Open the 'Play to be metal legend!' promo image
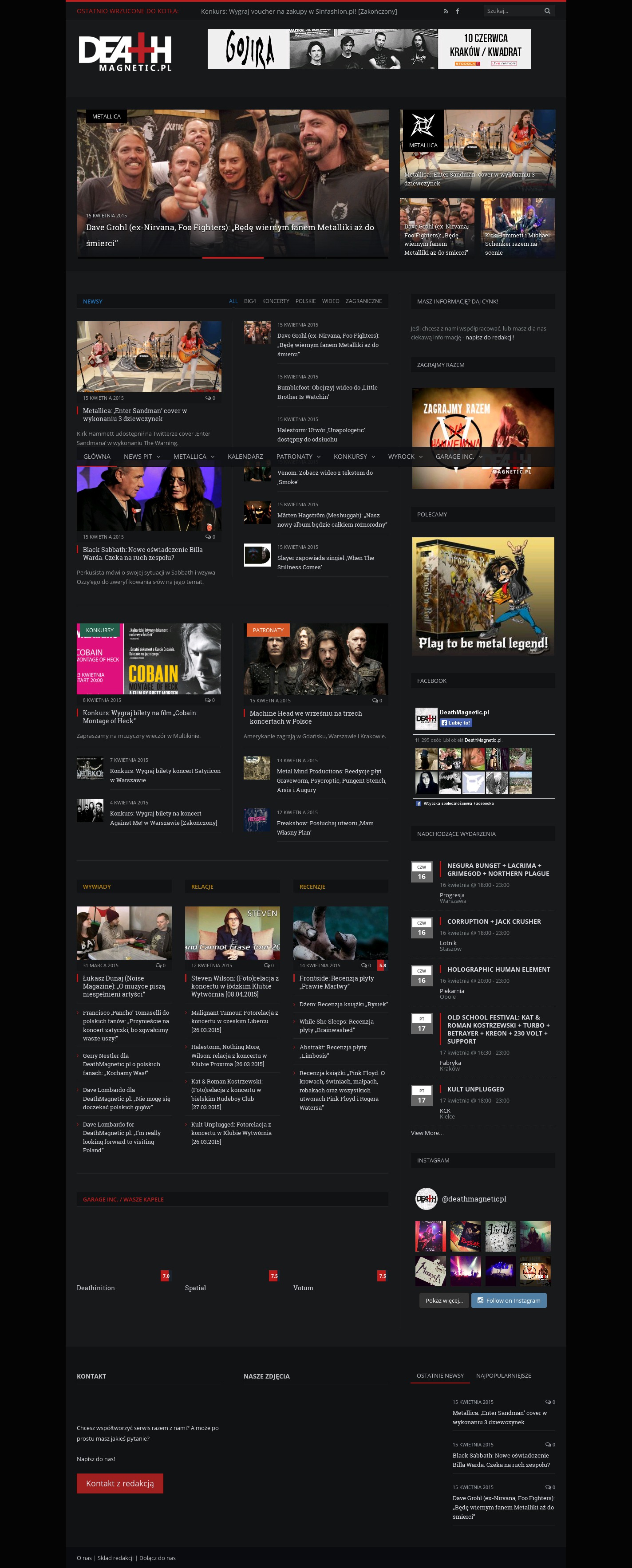The image size is (632, 1568). 483,596
